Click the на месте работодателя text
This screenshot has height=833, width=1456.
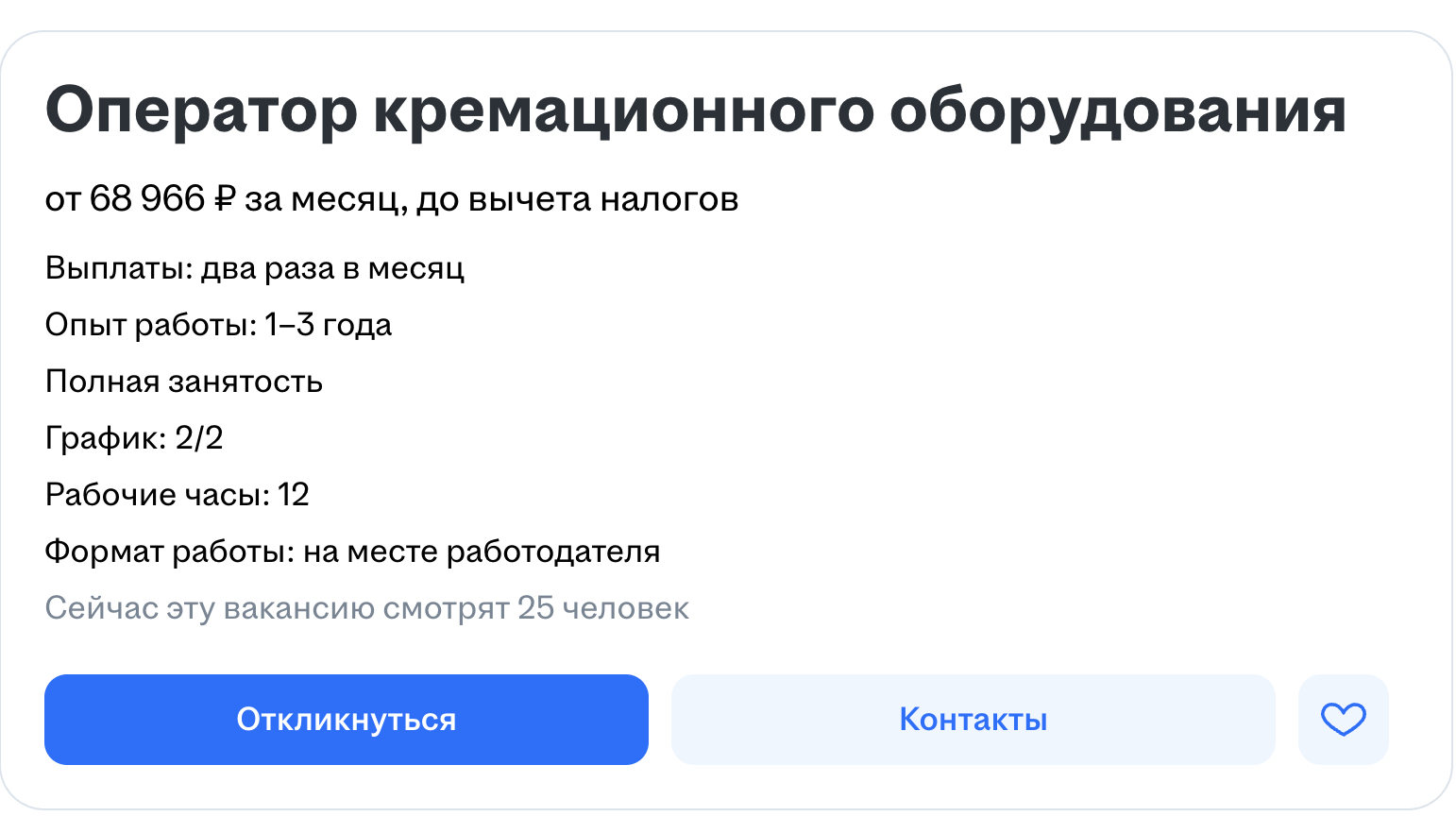(482, 552)
